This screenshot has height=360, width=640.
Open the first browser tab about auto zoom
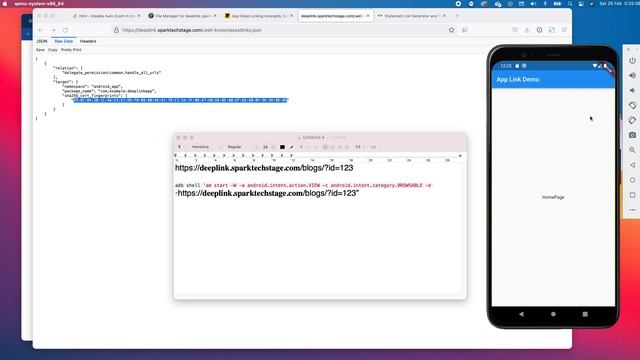106,16
